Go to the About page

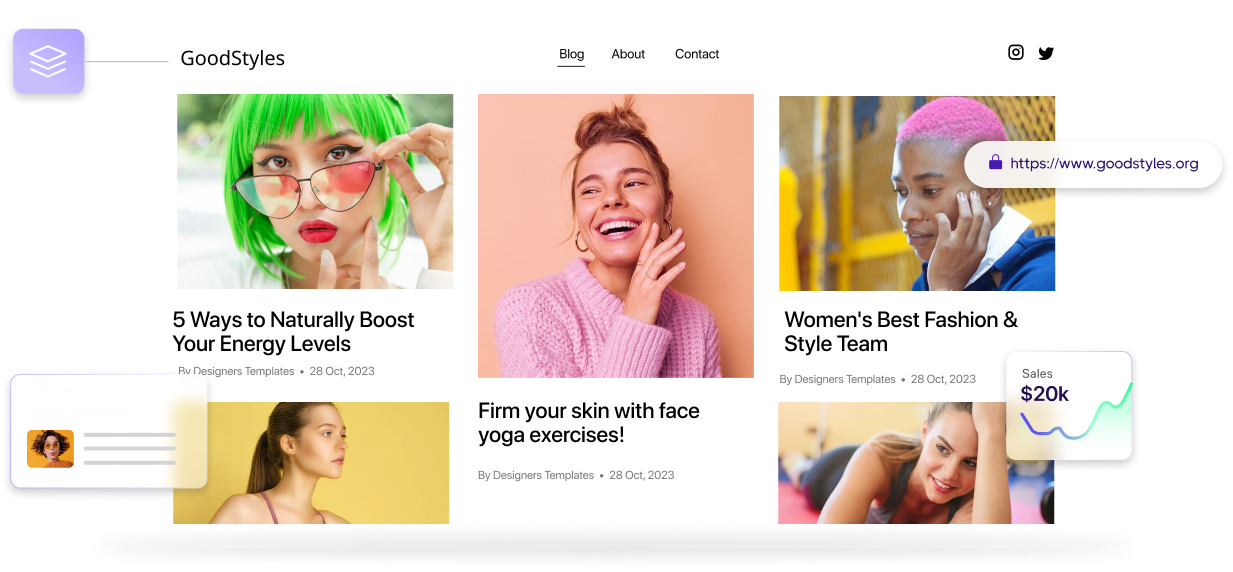coord(628,54)
